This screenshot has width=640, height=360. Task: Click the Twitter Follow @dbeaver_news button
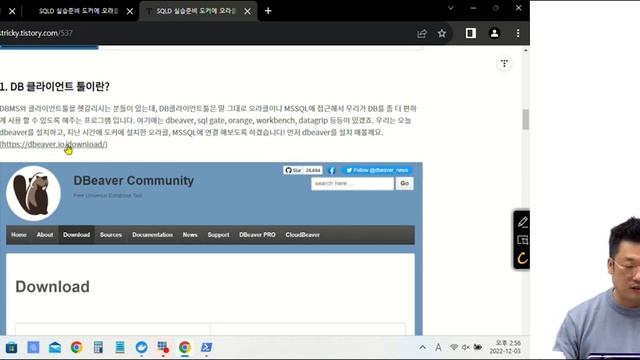[x=377, y=170]
